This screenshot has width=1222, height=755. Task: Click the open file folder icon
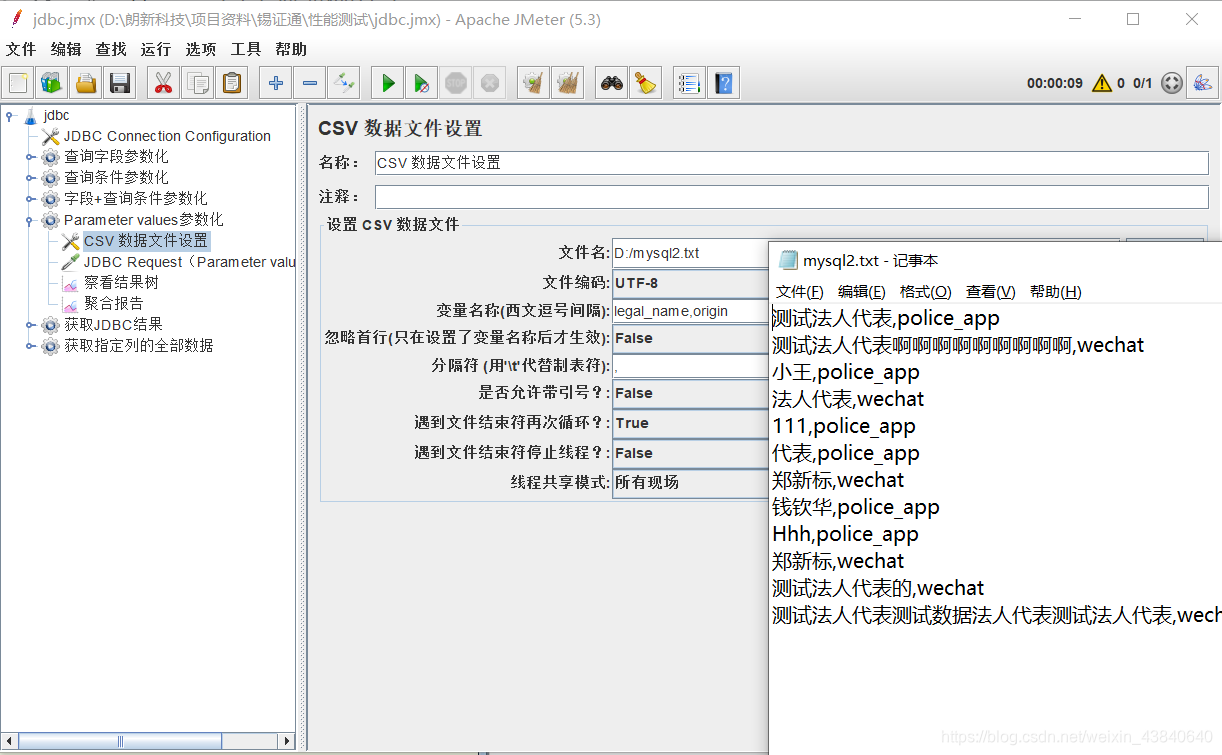(87, 83)
